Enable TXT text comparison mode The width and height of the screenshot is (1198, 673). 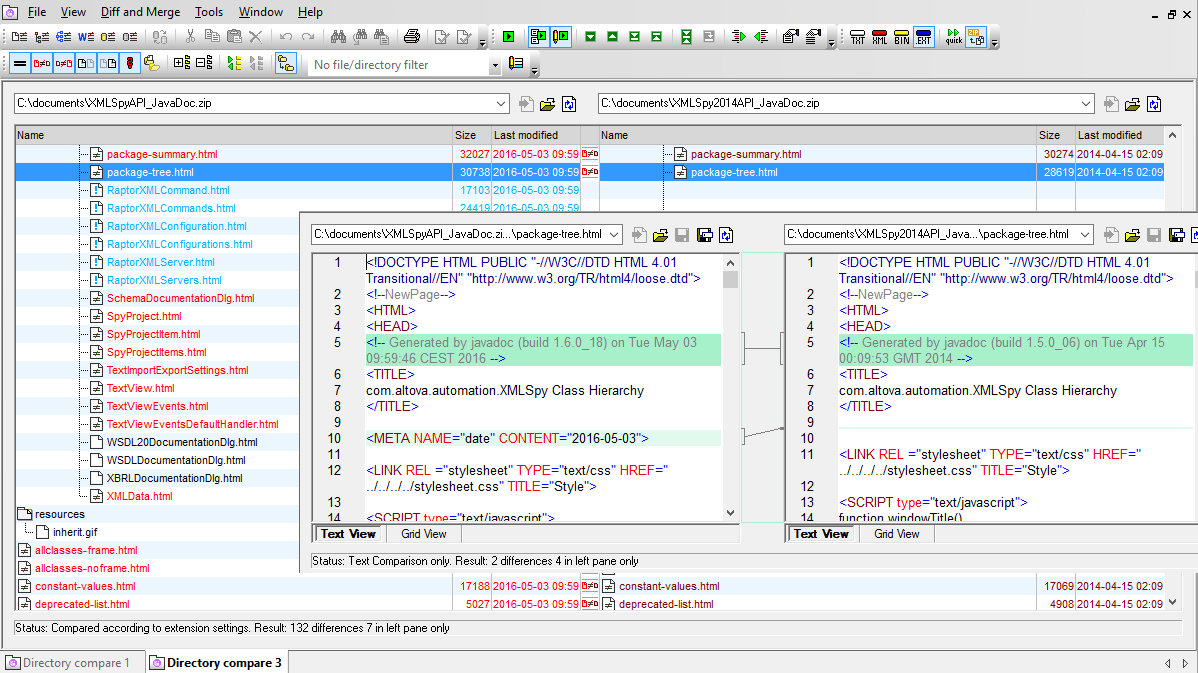click(857, 37)
